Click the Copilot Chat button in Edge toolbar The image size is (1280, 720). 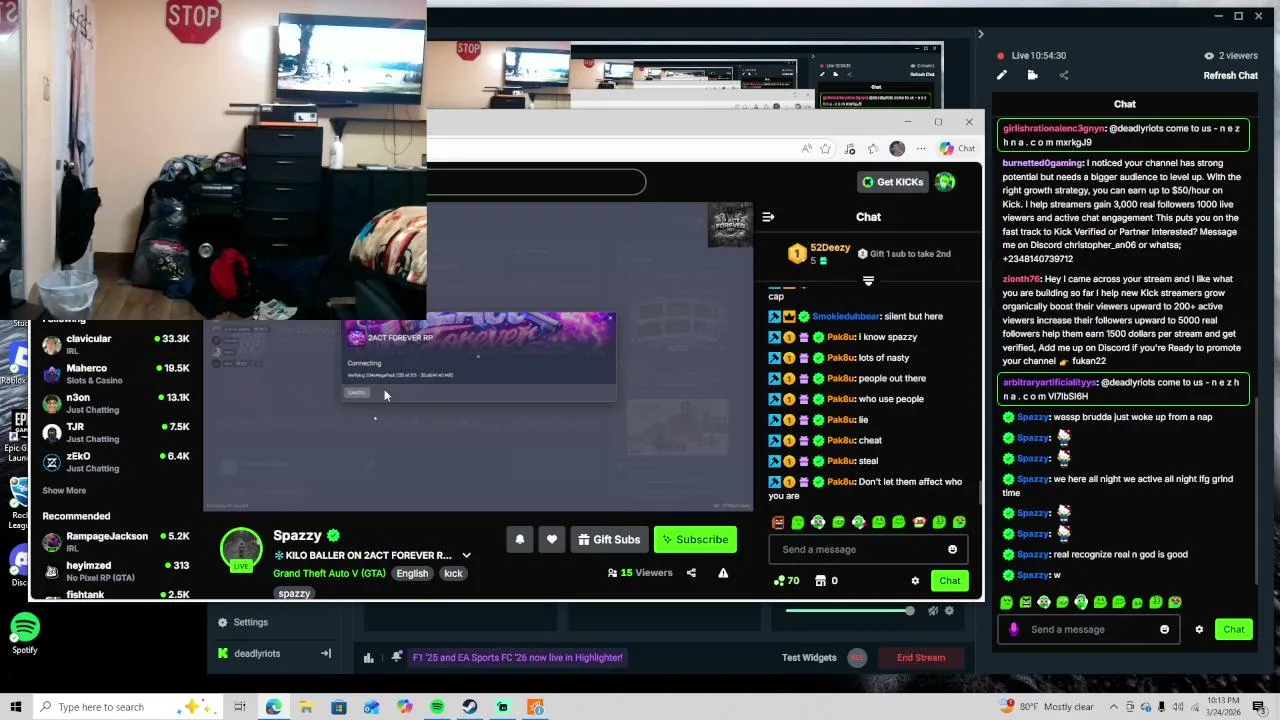[957, 149]
